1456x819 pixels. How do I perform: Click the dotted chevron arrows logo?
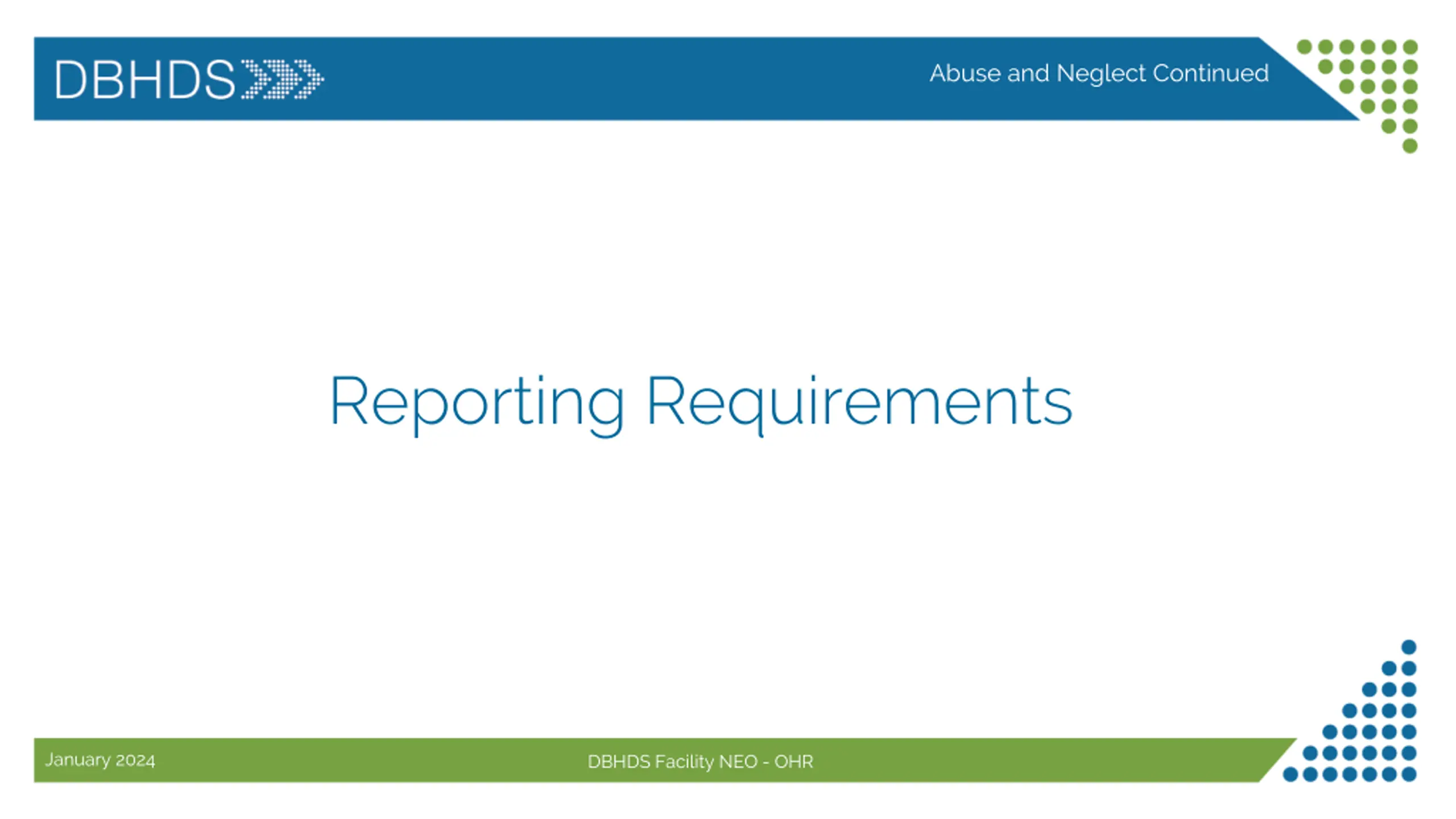pos(282,80)
